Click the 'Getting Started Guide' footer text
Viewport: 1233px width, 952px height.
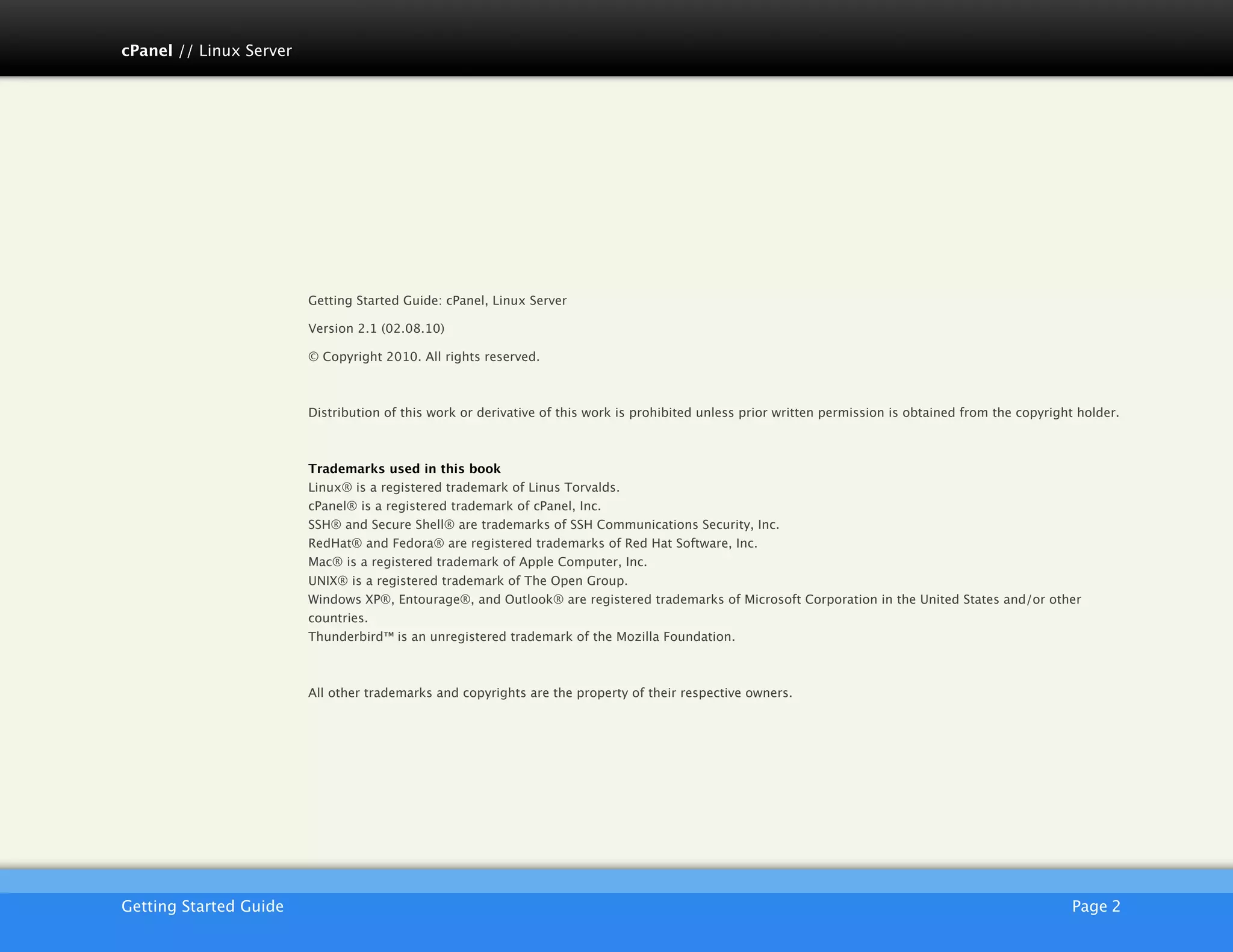click(202, 906)
